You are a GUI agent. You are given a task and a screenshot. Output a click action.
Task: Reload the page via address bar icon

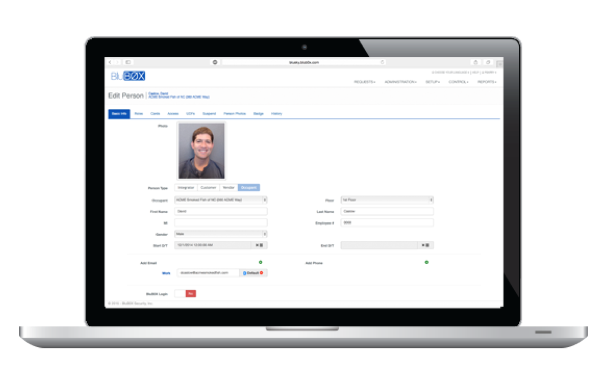pos(382,62)
